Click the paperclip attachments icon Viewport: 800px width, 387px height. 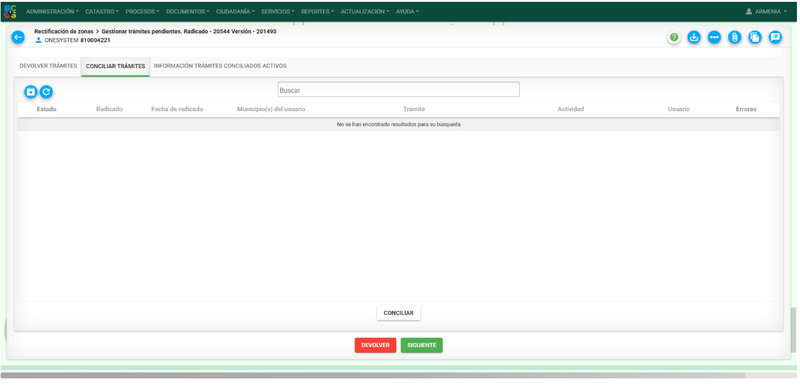click(x=735, y=37)
